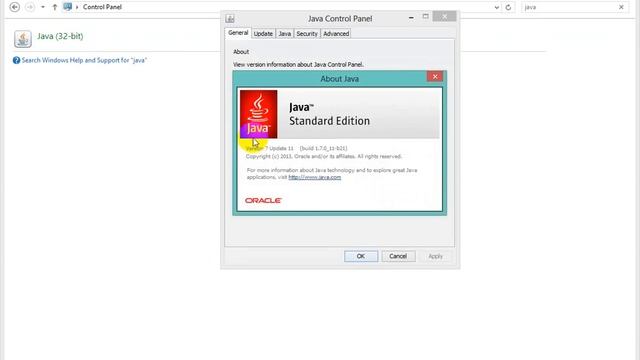Close the Java Control Panel window
The width and height of the screenshot is (640, 360).
(x=444, y=16)
